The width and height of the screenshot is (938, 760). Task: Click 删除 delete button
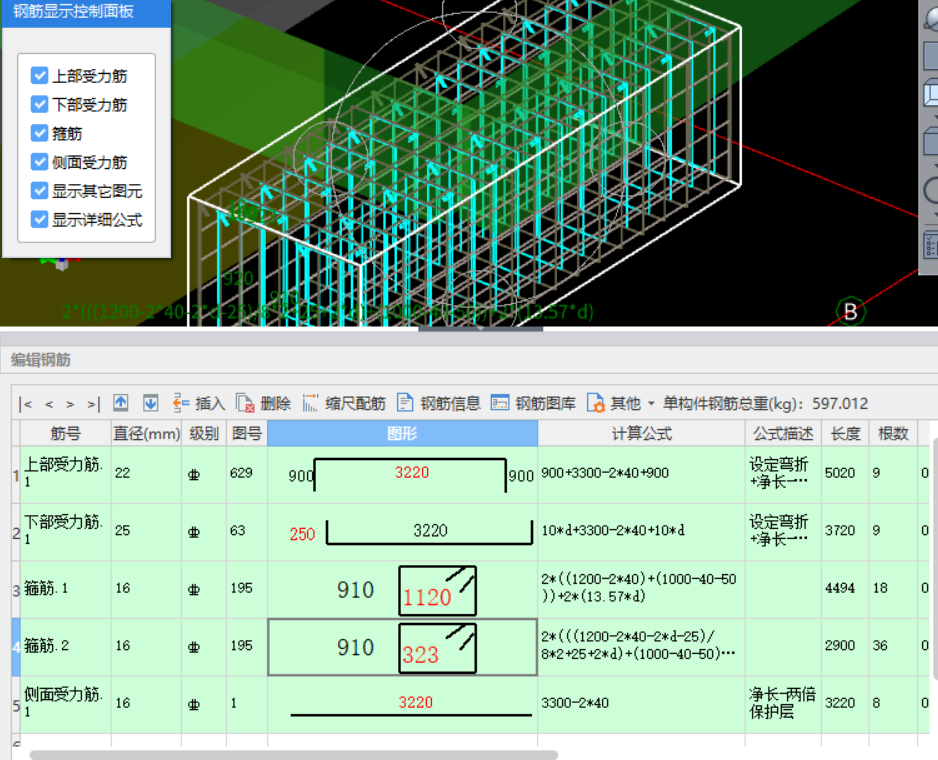tap(263, 403)
